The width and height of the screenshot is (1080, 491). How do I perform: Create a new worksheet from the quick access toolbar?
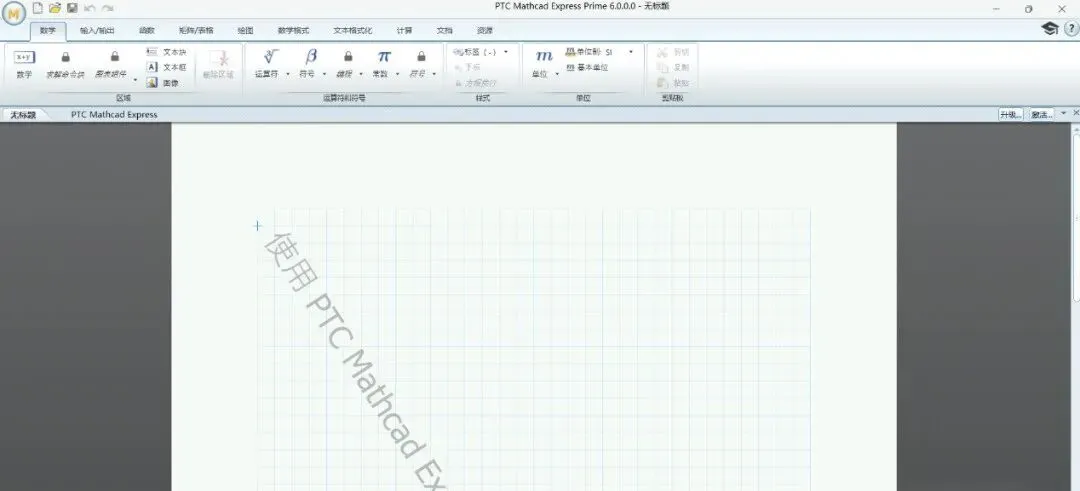coord(38,8)
